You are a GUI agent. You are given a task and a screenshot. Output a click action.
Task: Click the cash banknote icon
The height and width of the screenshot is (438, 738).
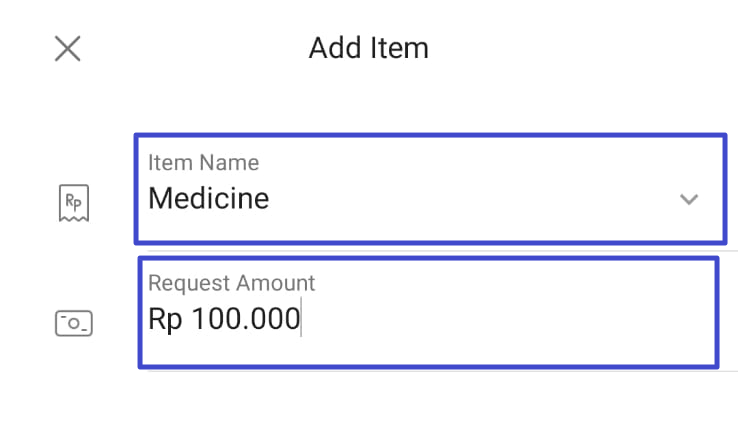click(74, 323)
